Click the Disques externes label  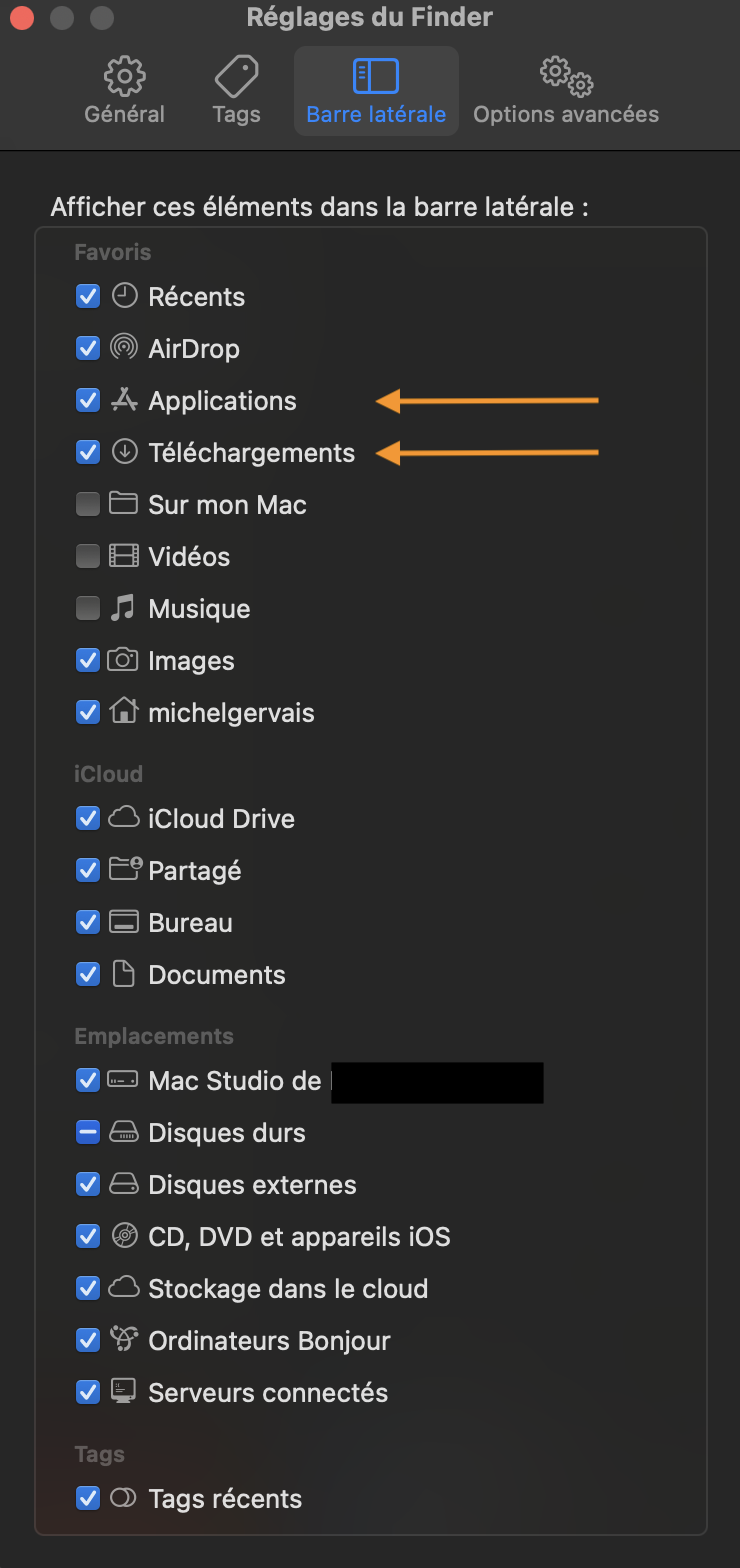pos(252,1185)
